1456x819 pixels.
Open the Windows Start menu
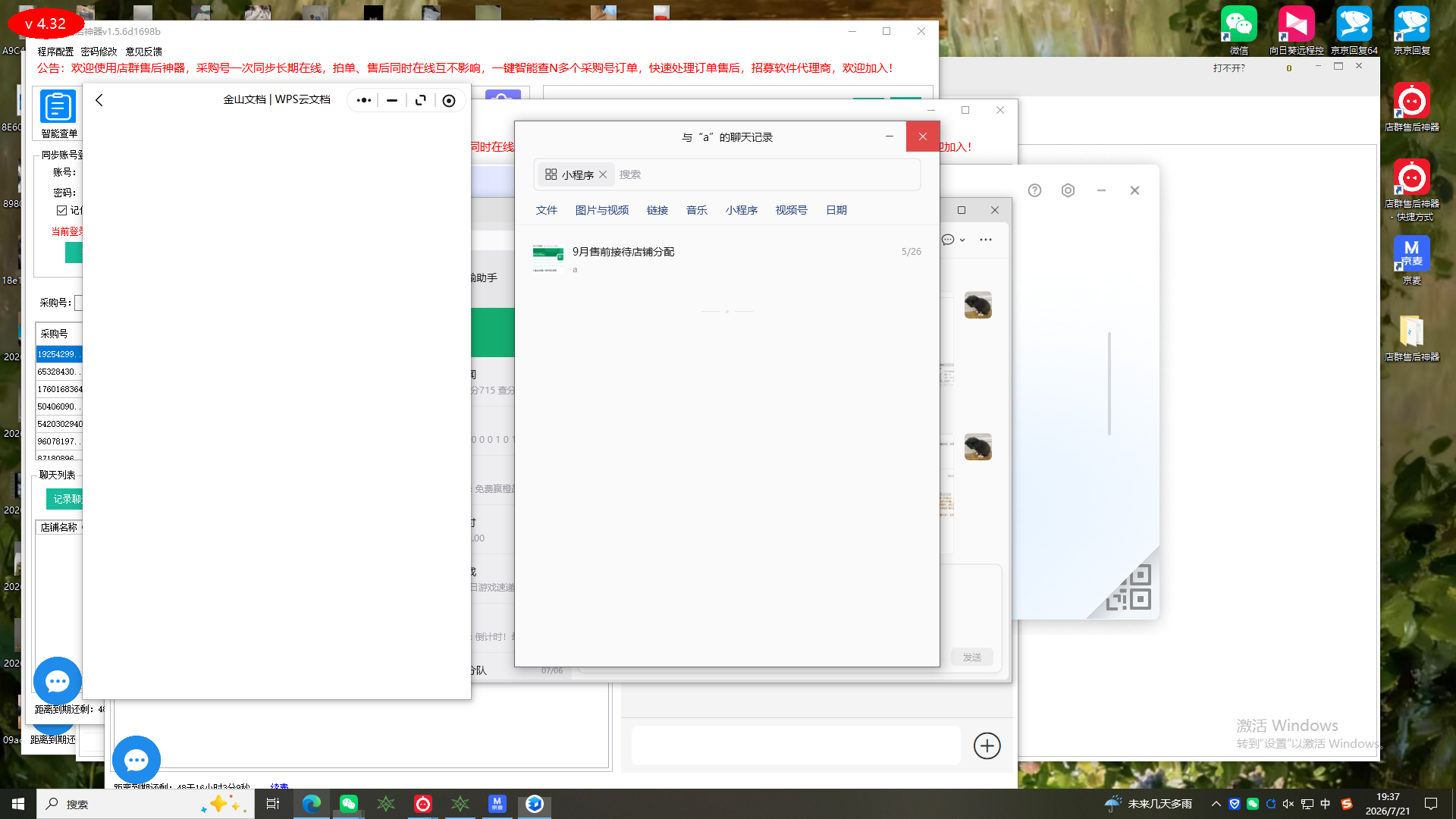pyautogui.click(x=18, y=804)
